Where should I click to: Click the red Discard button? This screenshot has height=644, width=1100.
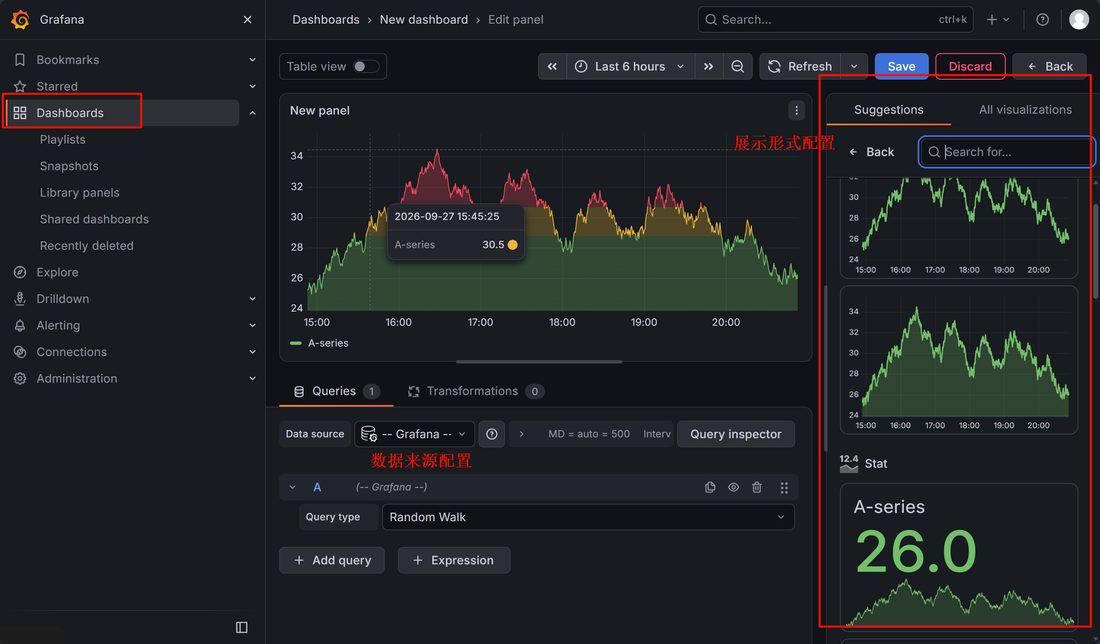click(x=970, y=67)
